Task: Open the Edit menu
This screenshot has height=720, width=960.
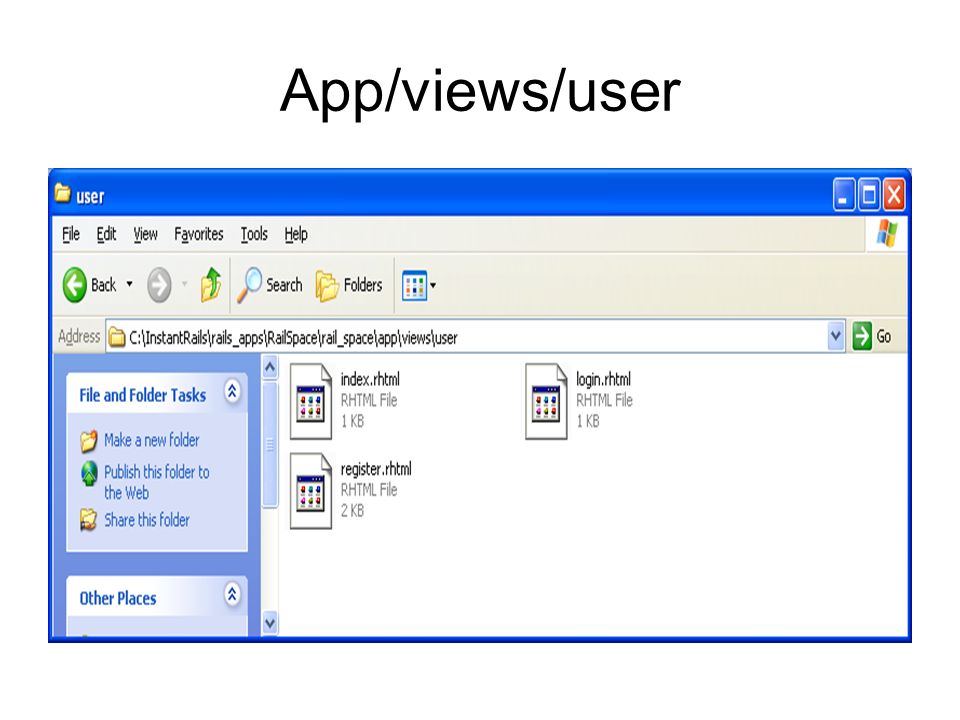Action: [x=107, y=234]
